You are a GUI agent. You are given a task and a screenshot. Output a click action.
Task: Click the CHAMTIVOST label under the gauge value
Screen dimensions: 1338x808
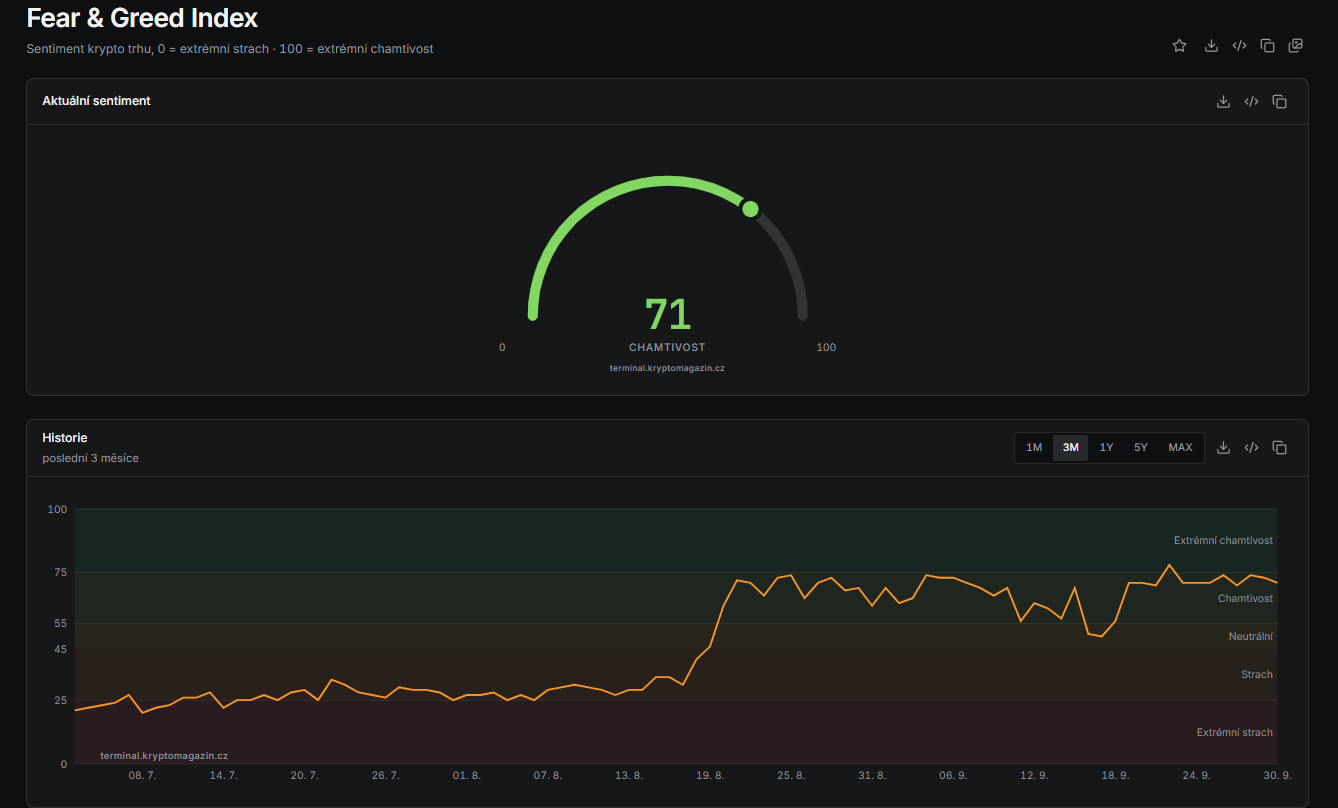tap(667, 347)
